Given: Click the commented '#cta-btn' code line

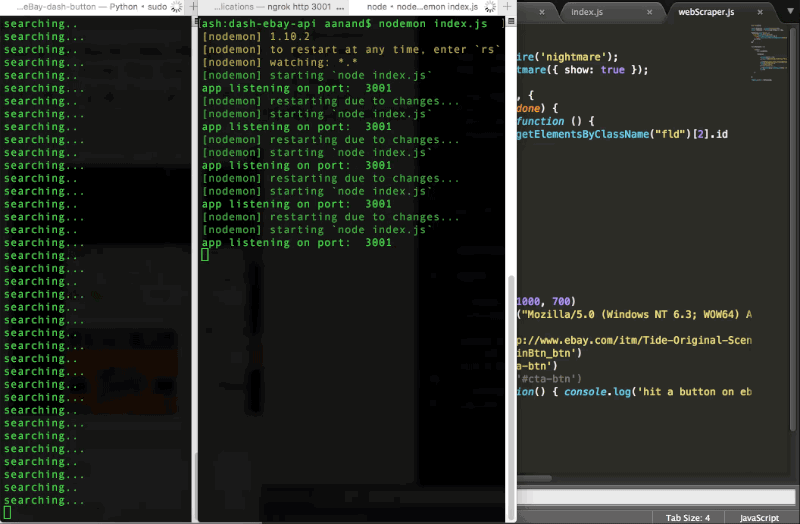Looking at the screenshot, I should [x=549, y=379].
